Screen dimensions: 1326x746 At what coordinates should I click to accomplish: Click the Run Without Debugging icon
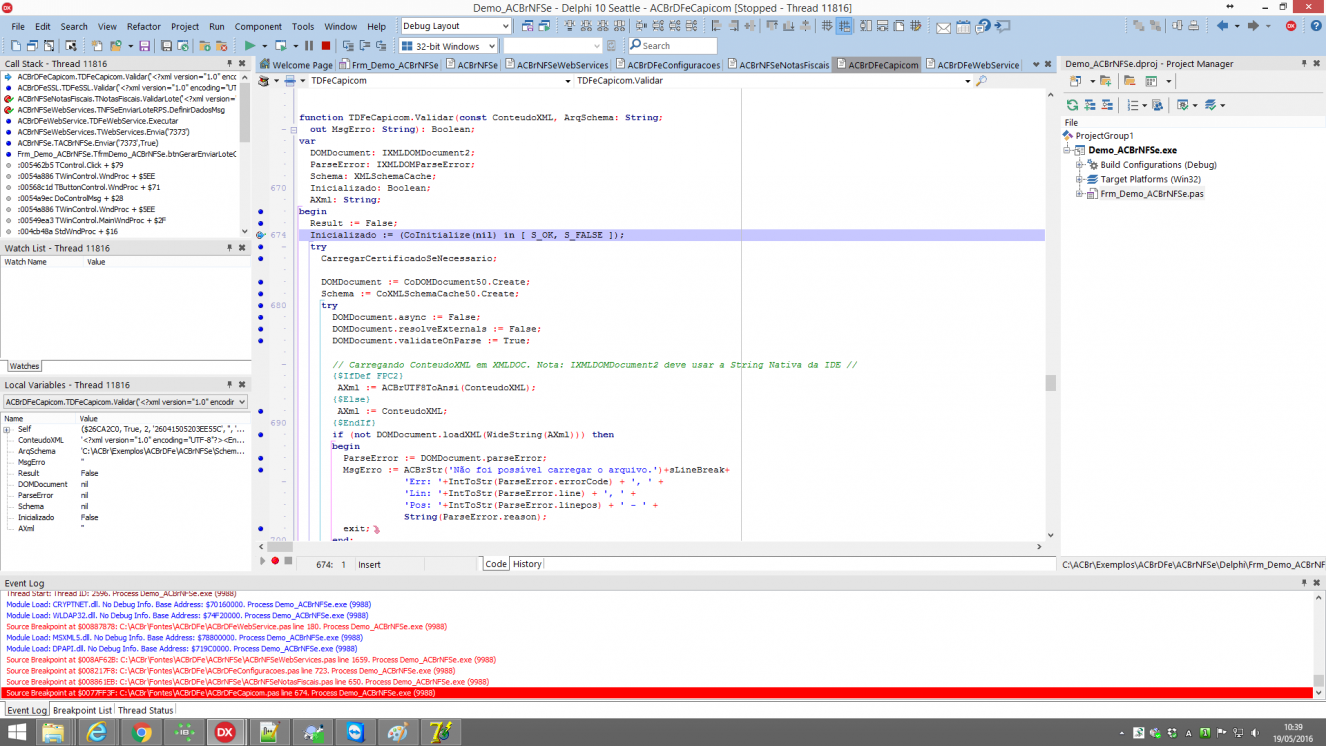[x=281, y=46]
